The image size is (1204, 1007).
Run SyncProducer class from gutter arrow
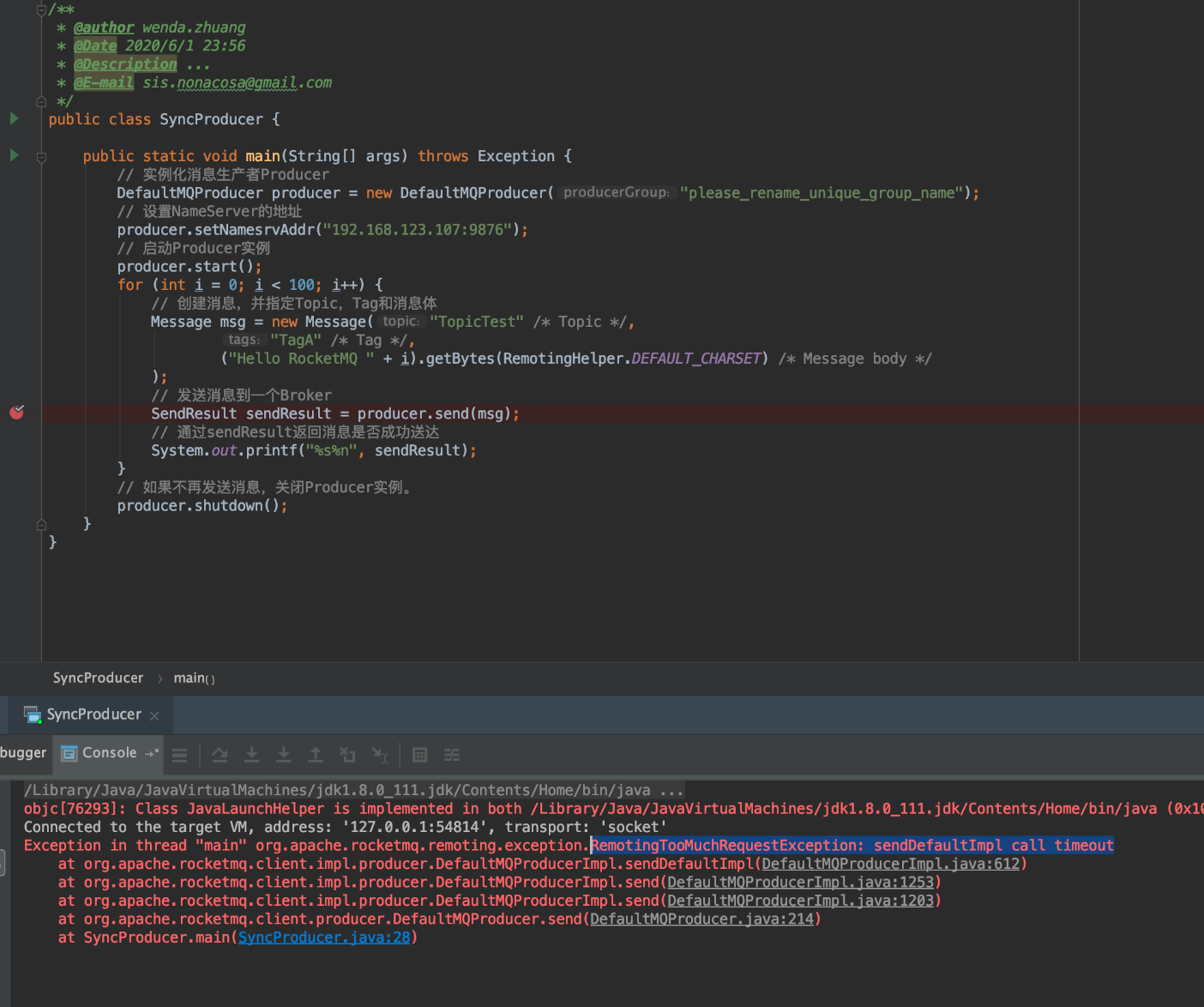(x=14, y=118)
